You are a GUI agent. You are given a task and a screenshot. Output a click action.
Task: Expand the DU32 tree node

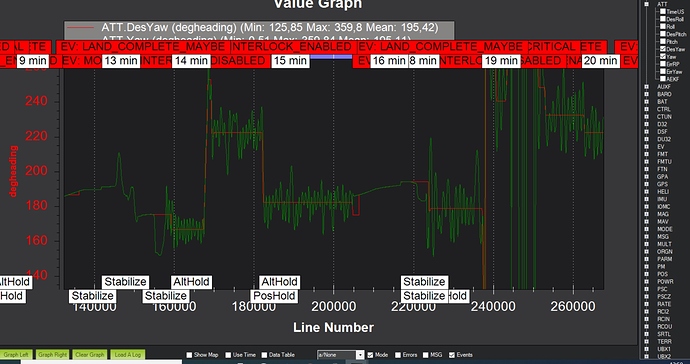646,139
